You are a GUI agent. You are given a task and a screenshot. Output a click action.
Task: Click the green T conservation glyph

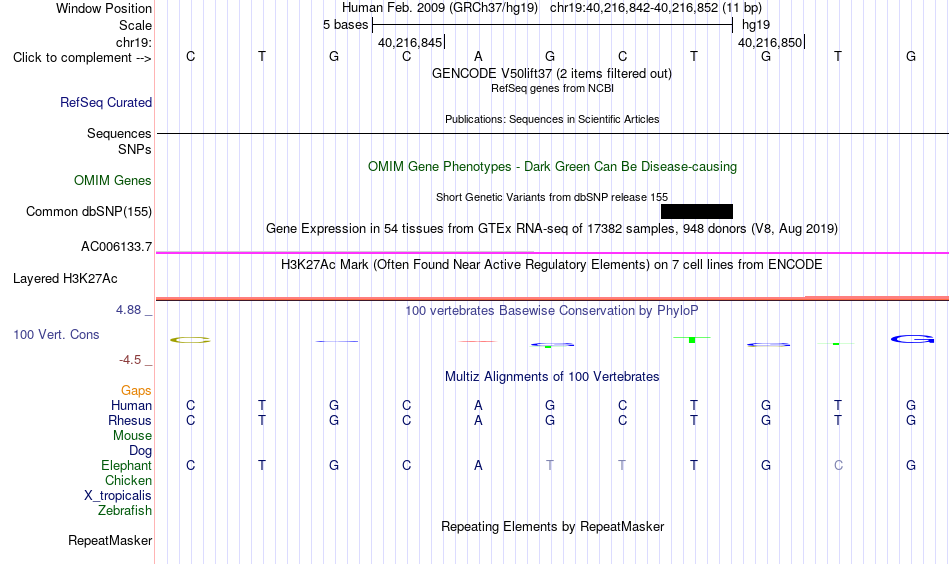click(692, 339)
